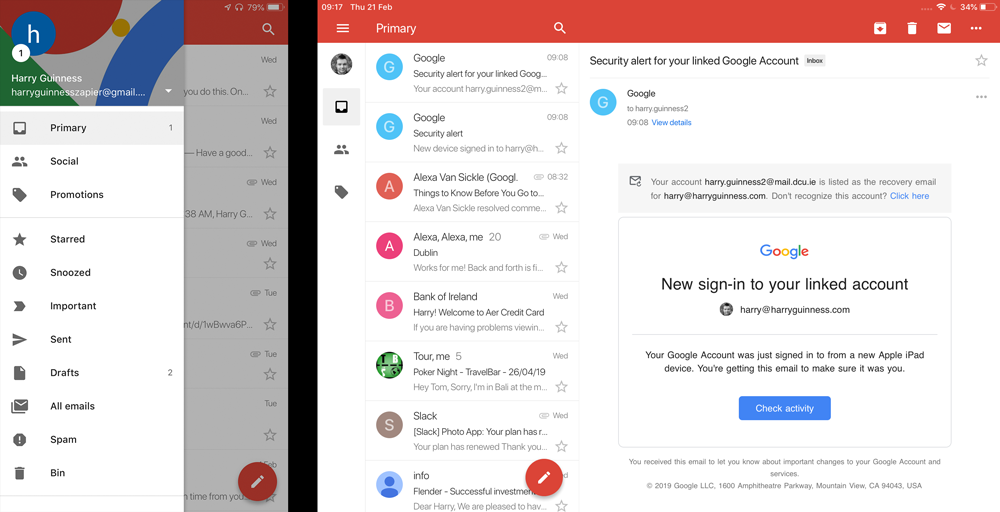This screenshot has height=512, width=1000.
Task: Open the Primary folder in the drawer
Action: click(92, 128)
